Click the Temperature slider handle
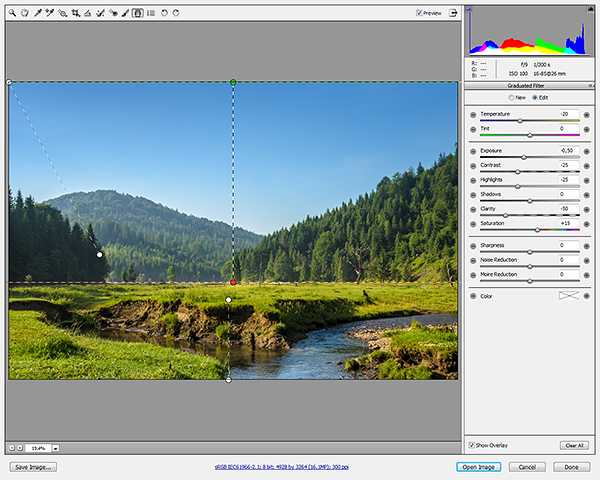The height and width of the screenshot is (480, 600). 520,121
